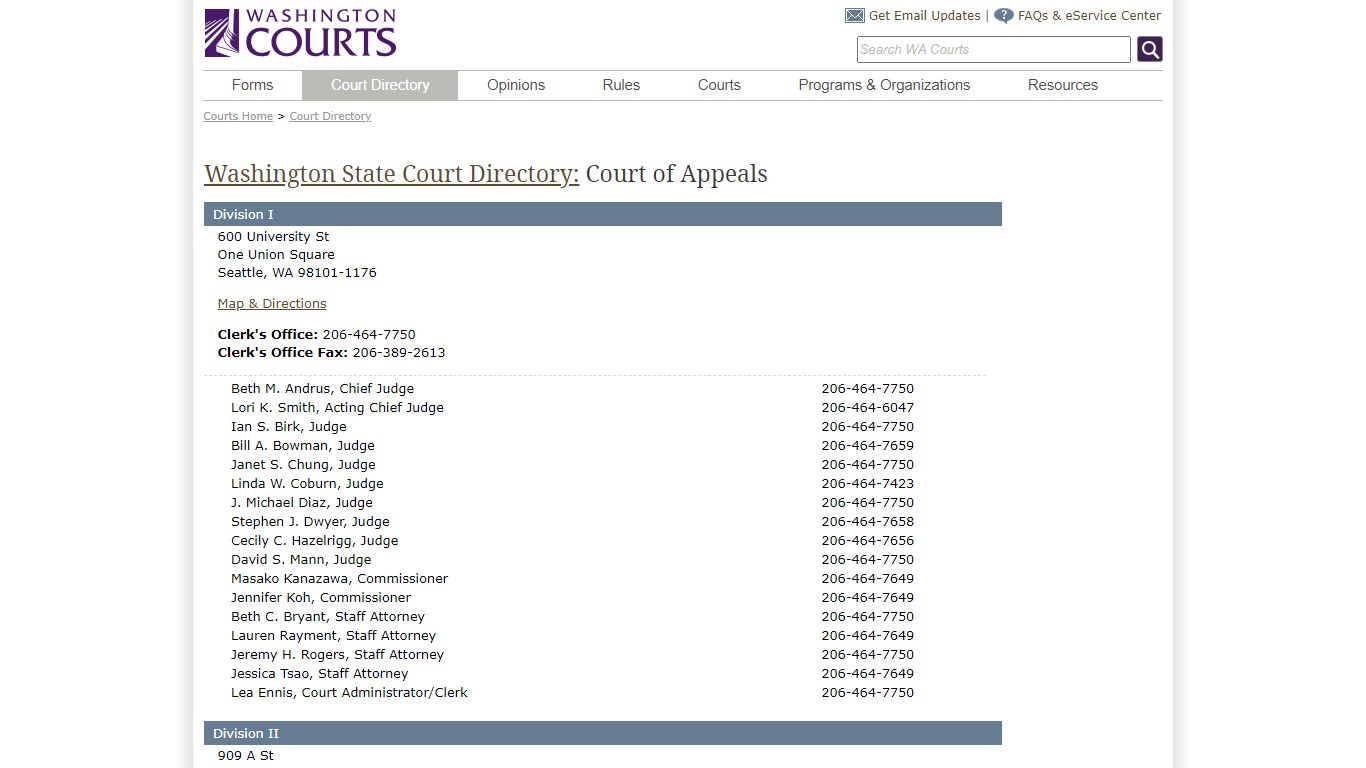Click the Washington Courts logo
Viewport: 1366px width, 768px height.
pyautogui.click(x=300, y=33)
